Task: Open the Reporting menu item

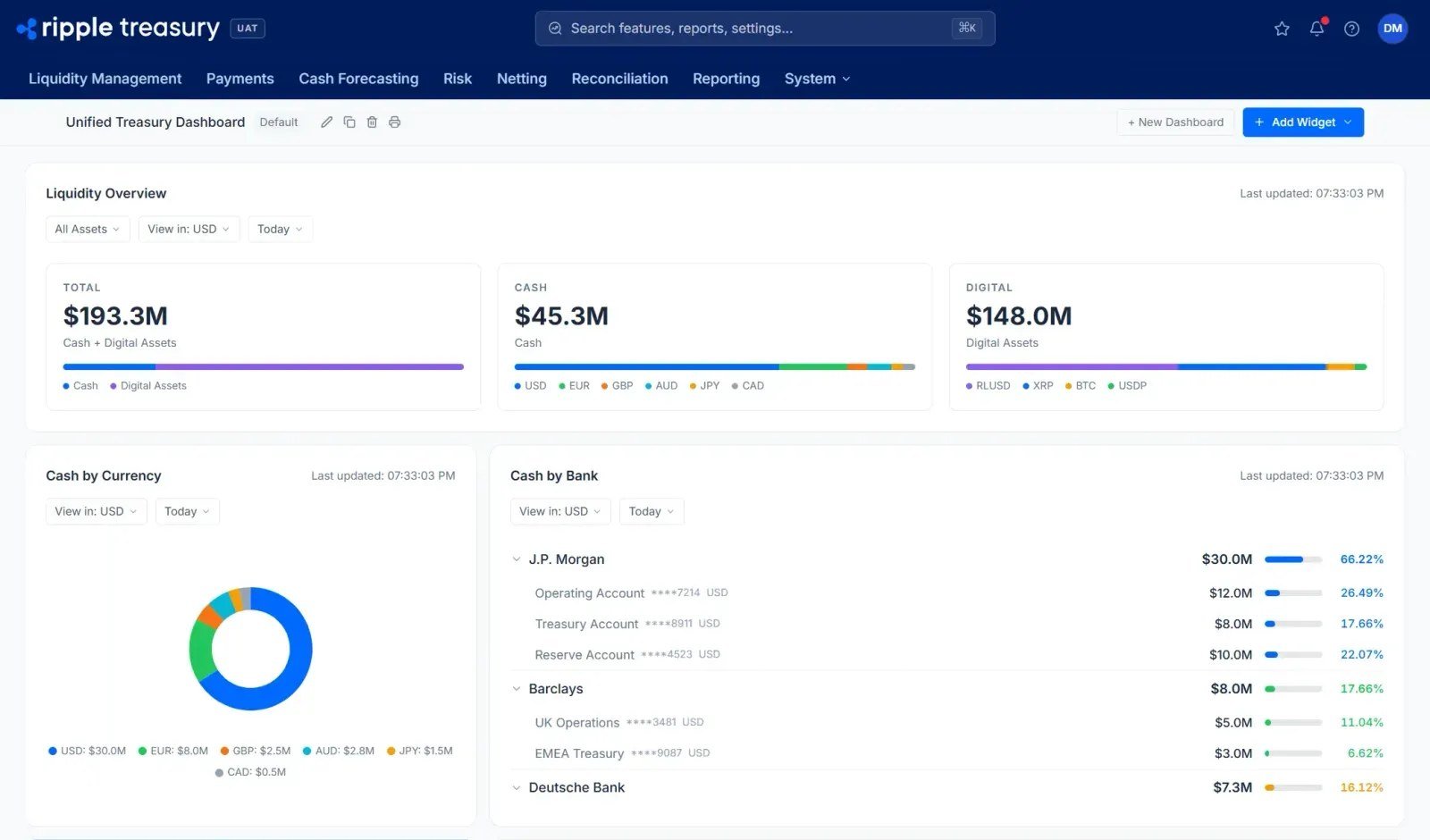Action: [x=726, y=79]
